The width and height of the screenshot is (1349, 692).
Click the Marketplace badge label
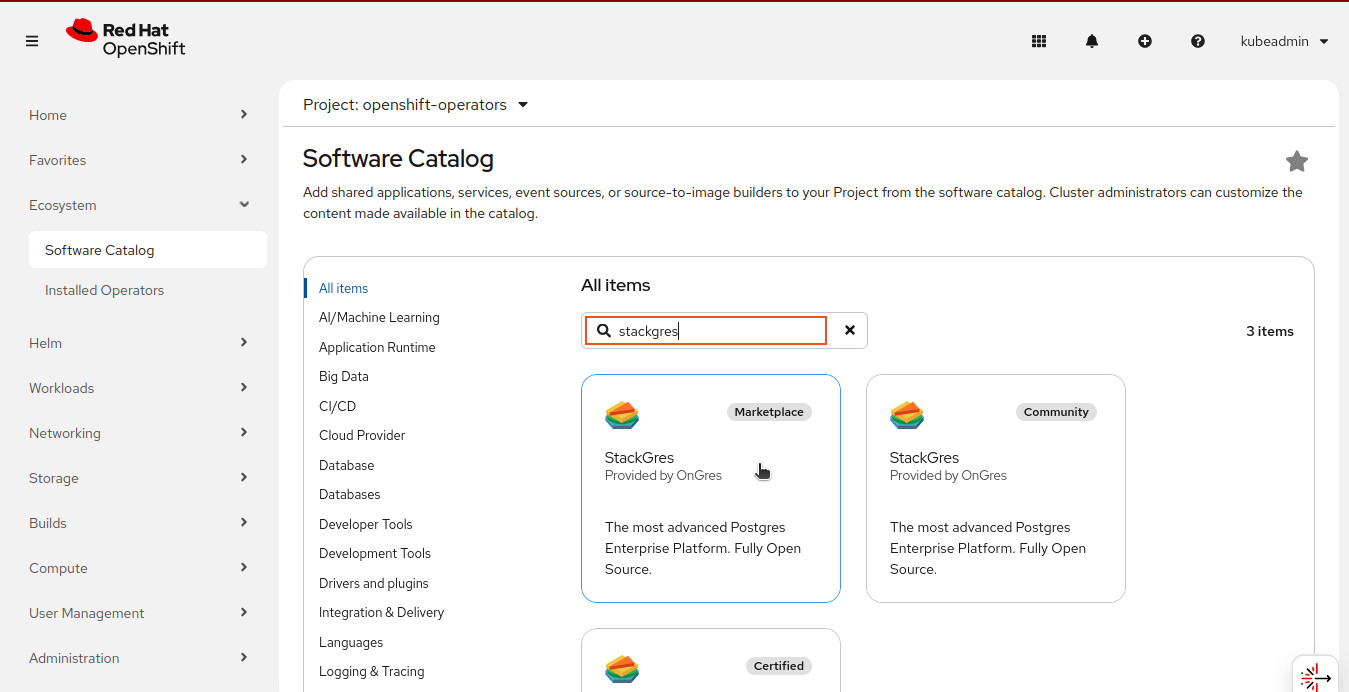[x=769, y=412]
